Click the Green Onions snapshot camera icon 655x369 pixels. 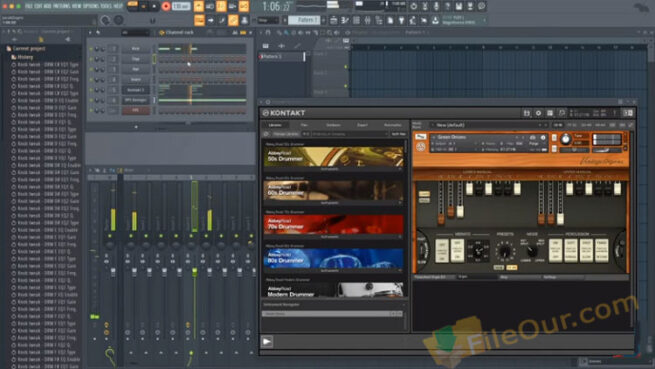533,137
